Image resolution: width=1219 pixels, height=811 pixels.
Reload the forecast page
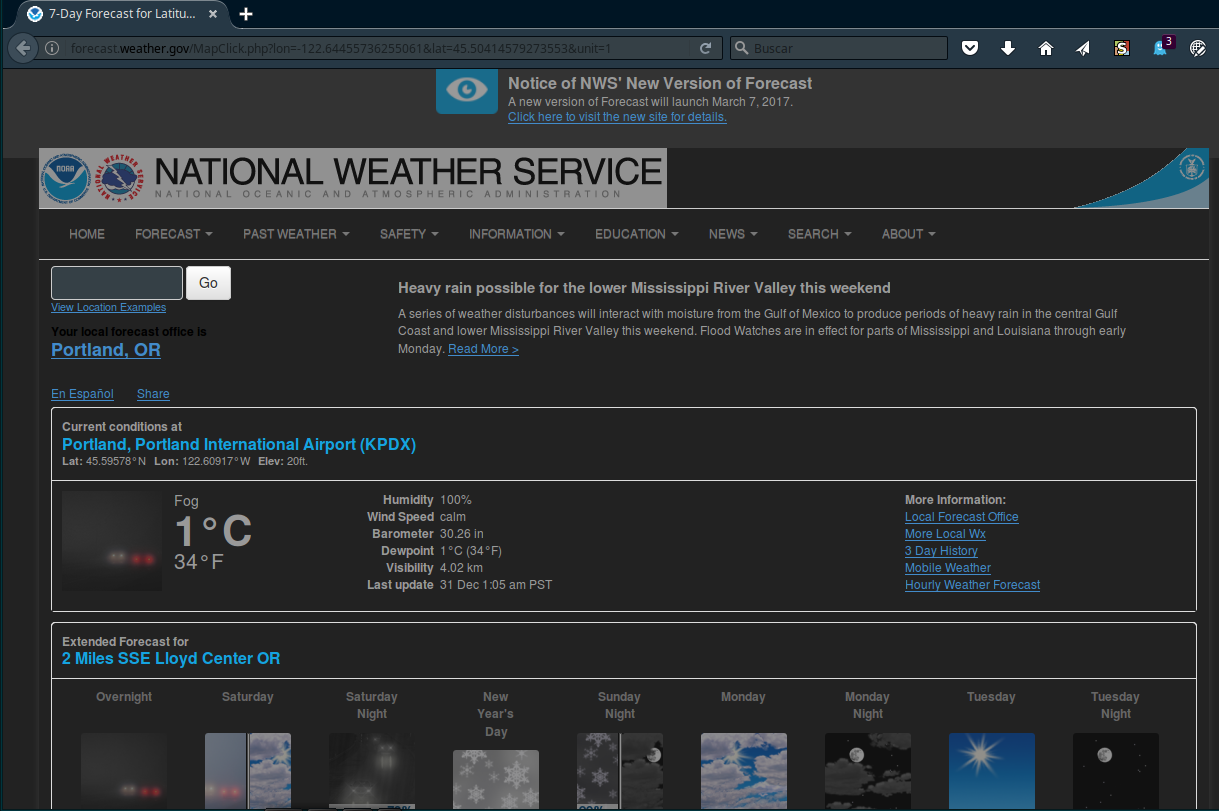pos(704,47)
